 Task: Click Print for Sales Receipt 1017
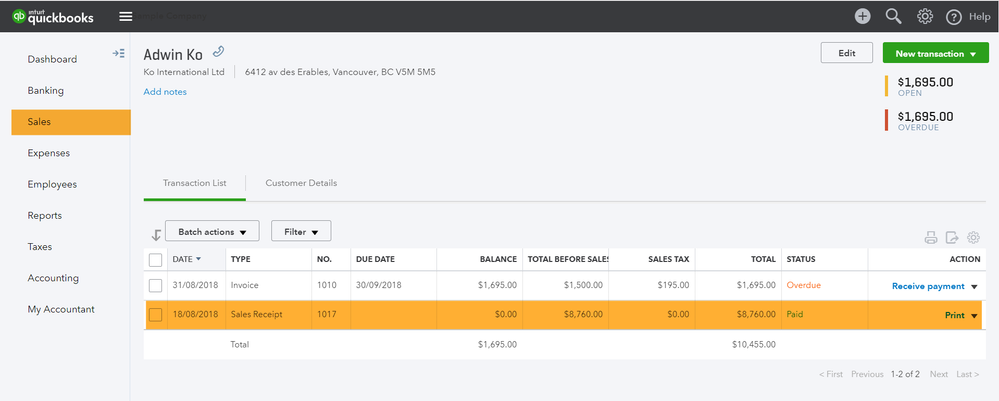(954, 315)
